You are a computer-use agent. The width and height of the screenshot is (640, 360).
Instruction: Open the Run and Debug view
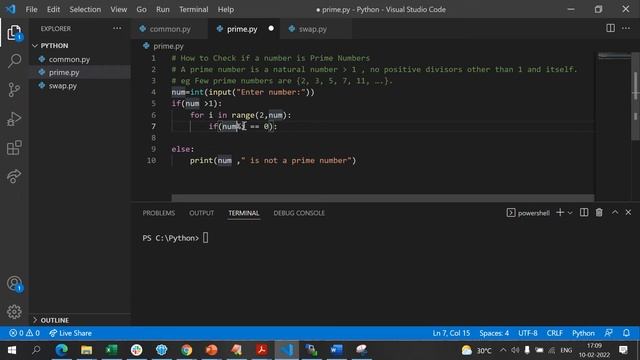click(14, 119)
